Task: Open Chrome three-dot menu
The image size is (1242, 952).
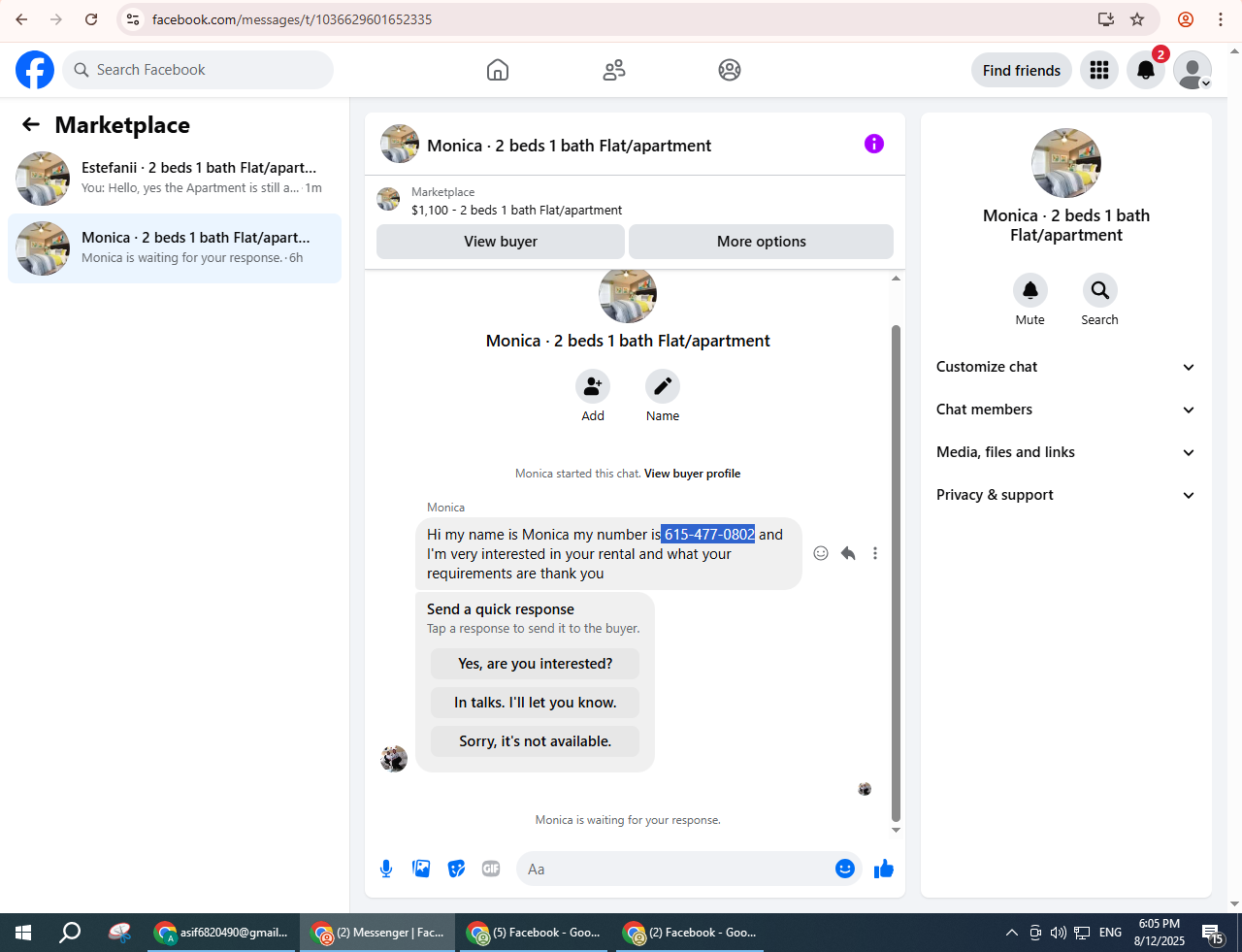Action: click(x=1221, y=19)
